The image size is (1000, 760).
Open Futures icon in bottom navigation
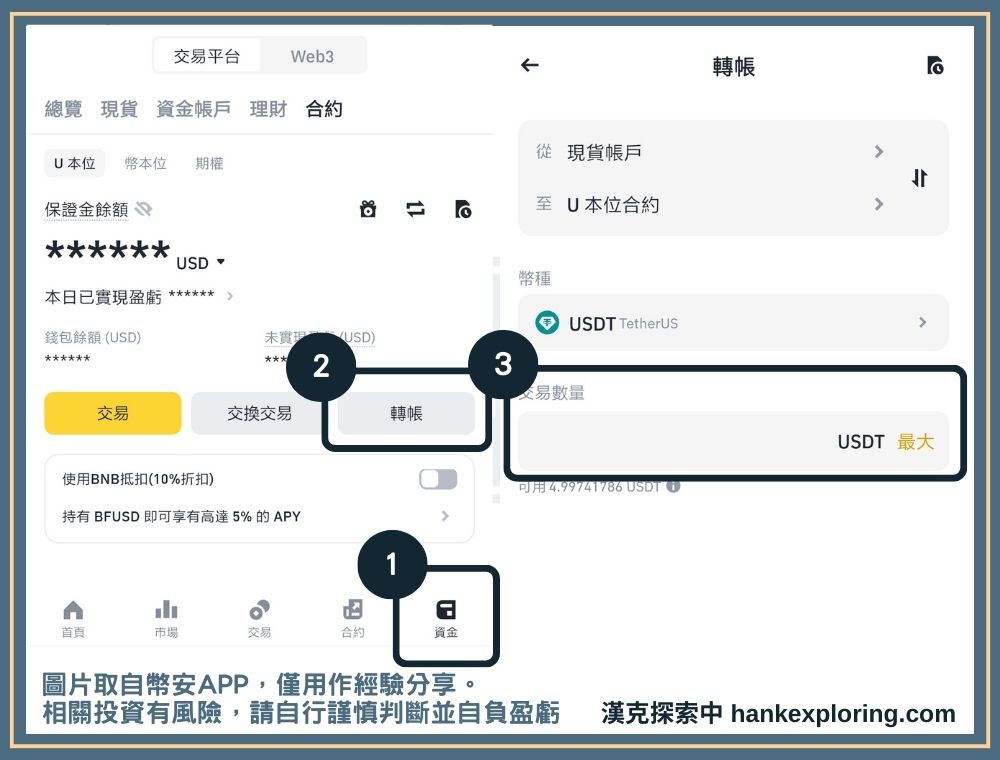click(x=353, y=610)
